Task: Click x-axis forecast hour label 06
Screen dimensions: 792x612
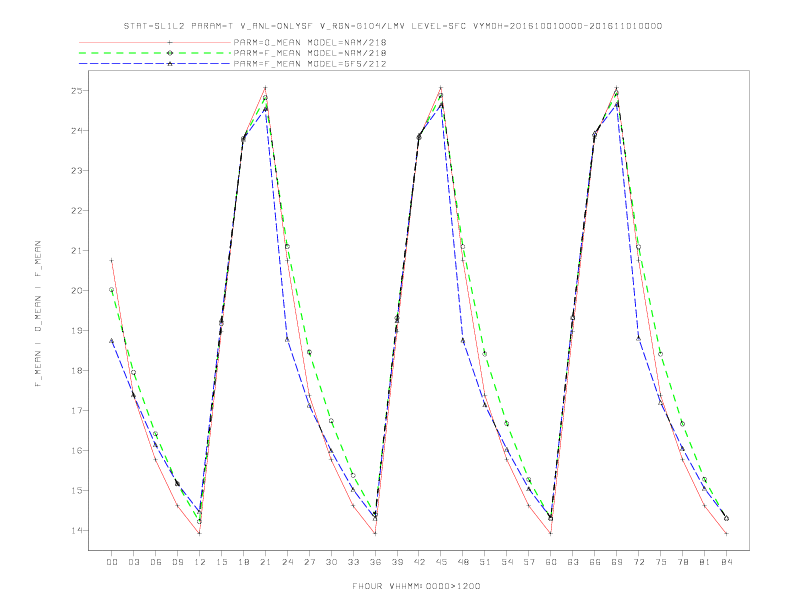Action: (x=156, y=562)
